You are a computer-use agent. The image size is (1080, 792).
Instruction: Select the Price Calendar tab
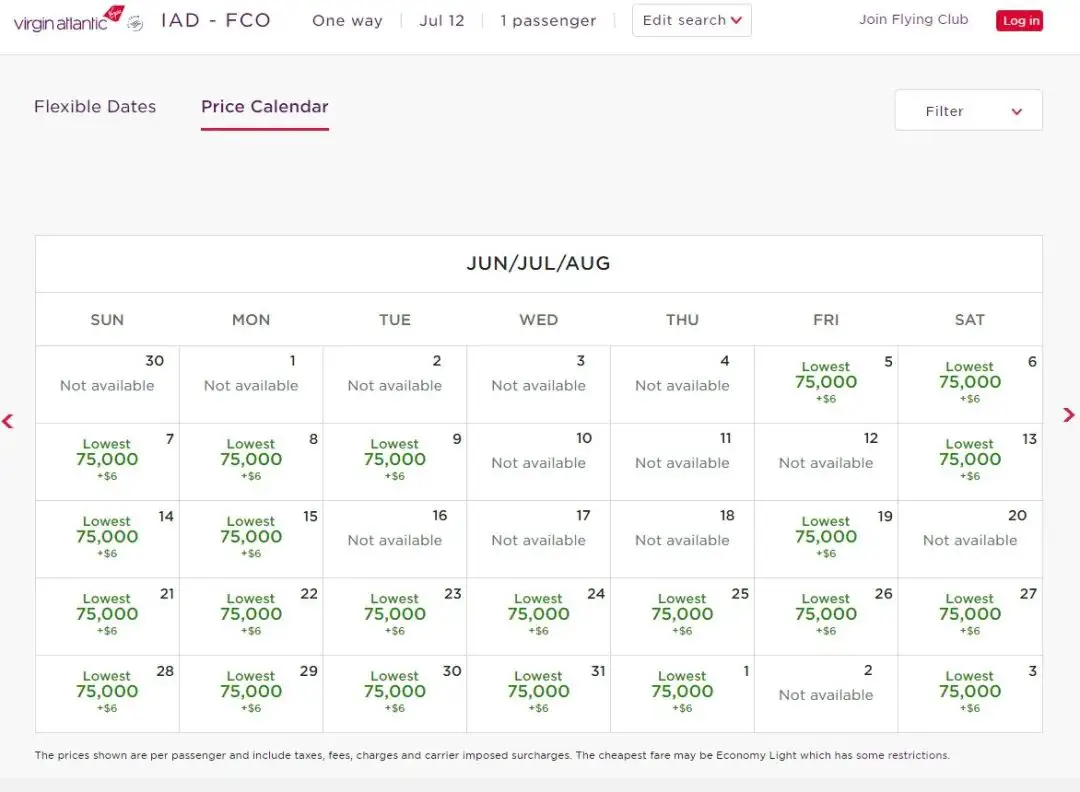click(264, 107)
